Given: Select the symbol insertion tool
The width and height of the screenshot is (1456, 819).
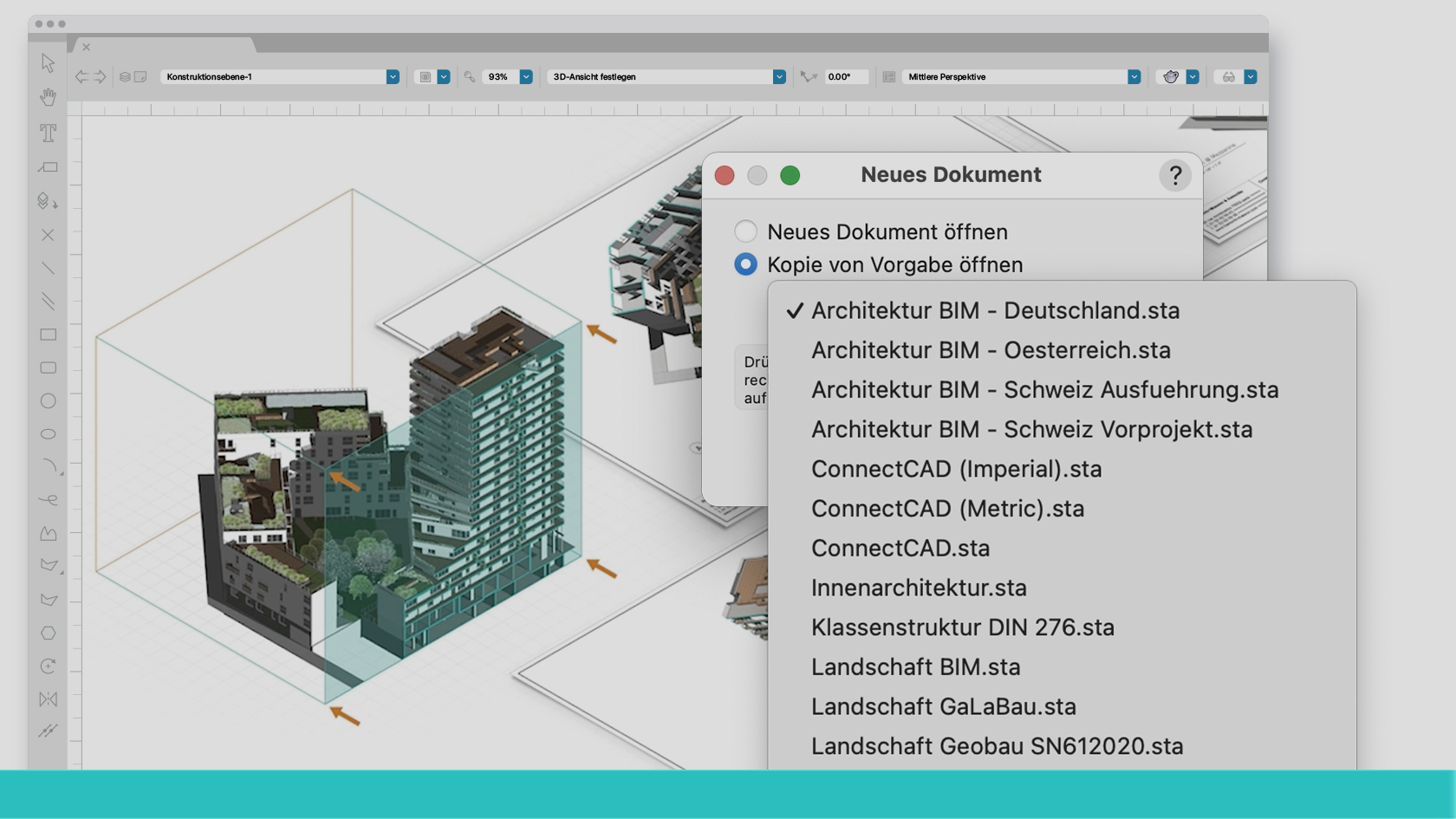Looking at the screenshot, I should pyautogui.click(x=48, y=201).
